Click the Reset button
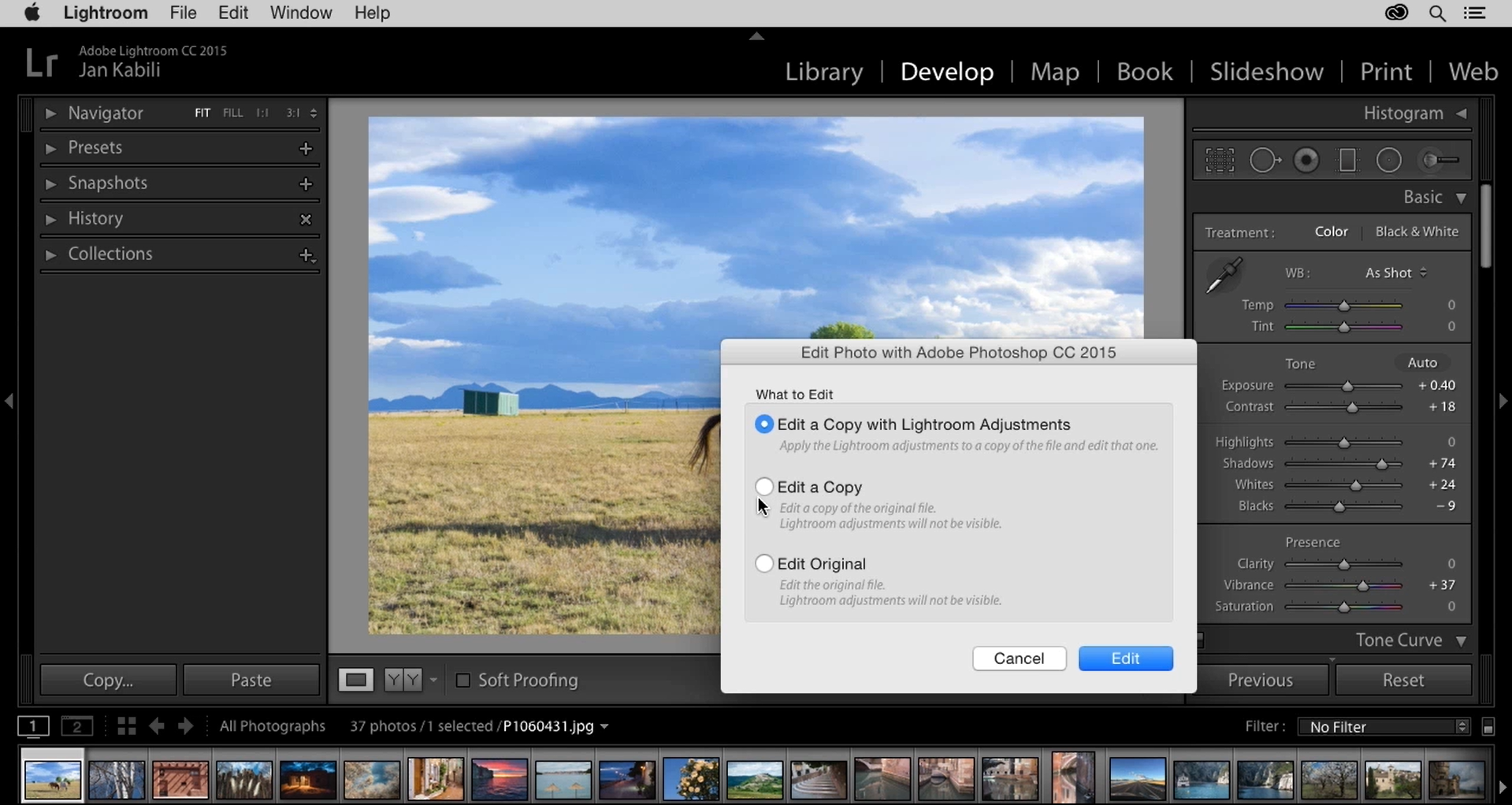The height and width of the screenshot is (805, 1512). pyautogui.click(x=1403, y=680)
